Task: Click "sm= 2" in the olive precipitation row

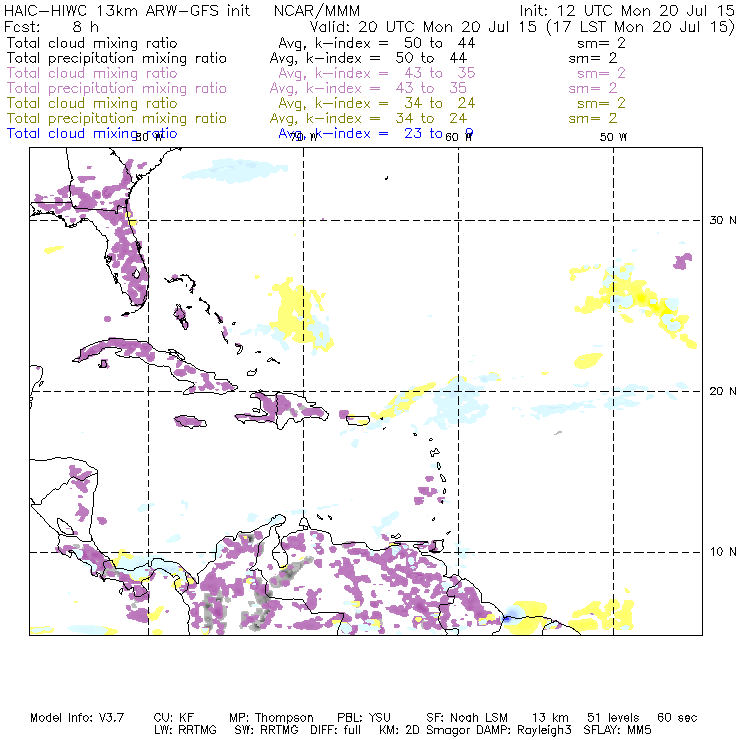Action: (593, 118)
